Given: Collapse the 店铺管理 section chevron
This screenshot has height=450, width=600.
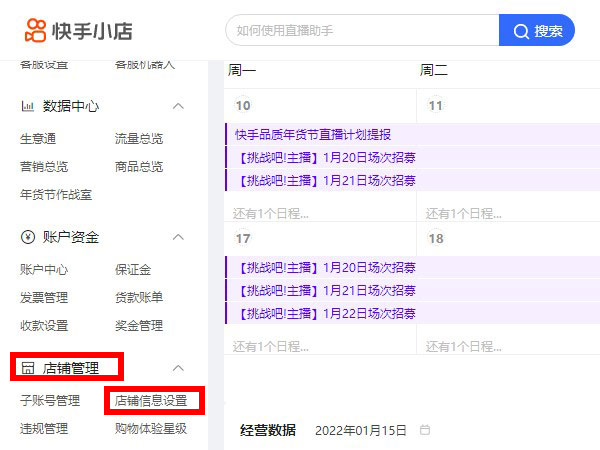Looking at the screenshot, I should click(x=179, y=368).
